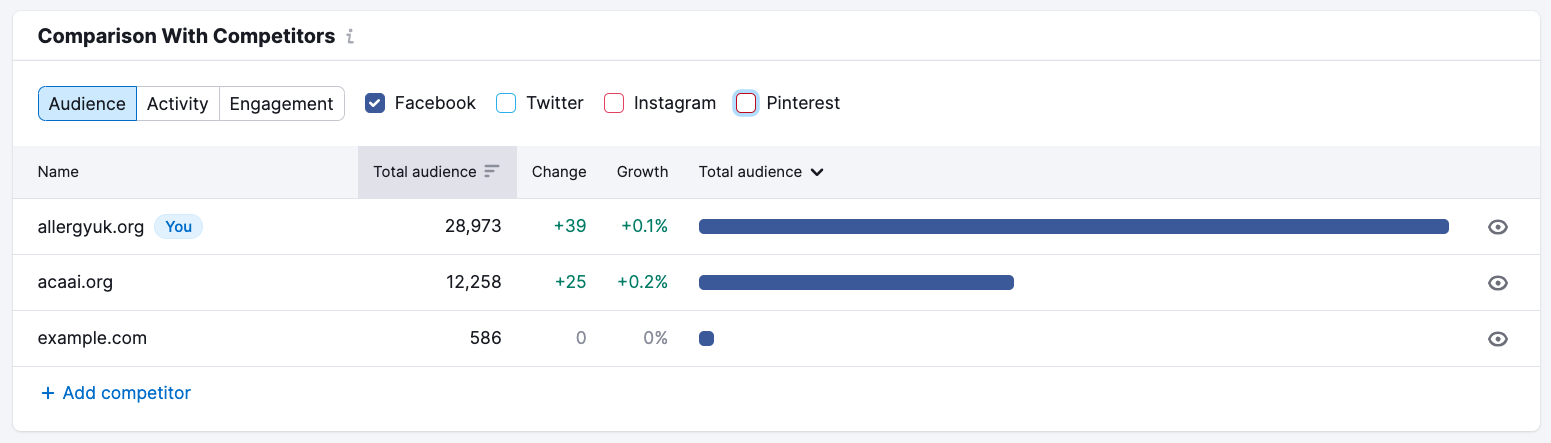Viewport: 1551px width, 443px height.
Task: Click the Growth column header
Action: 642,172
